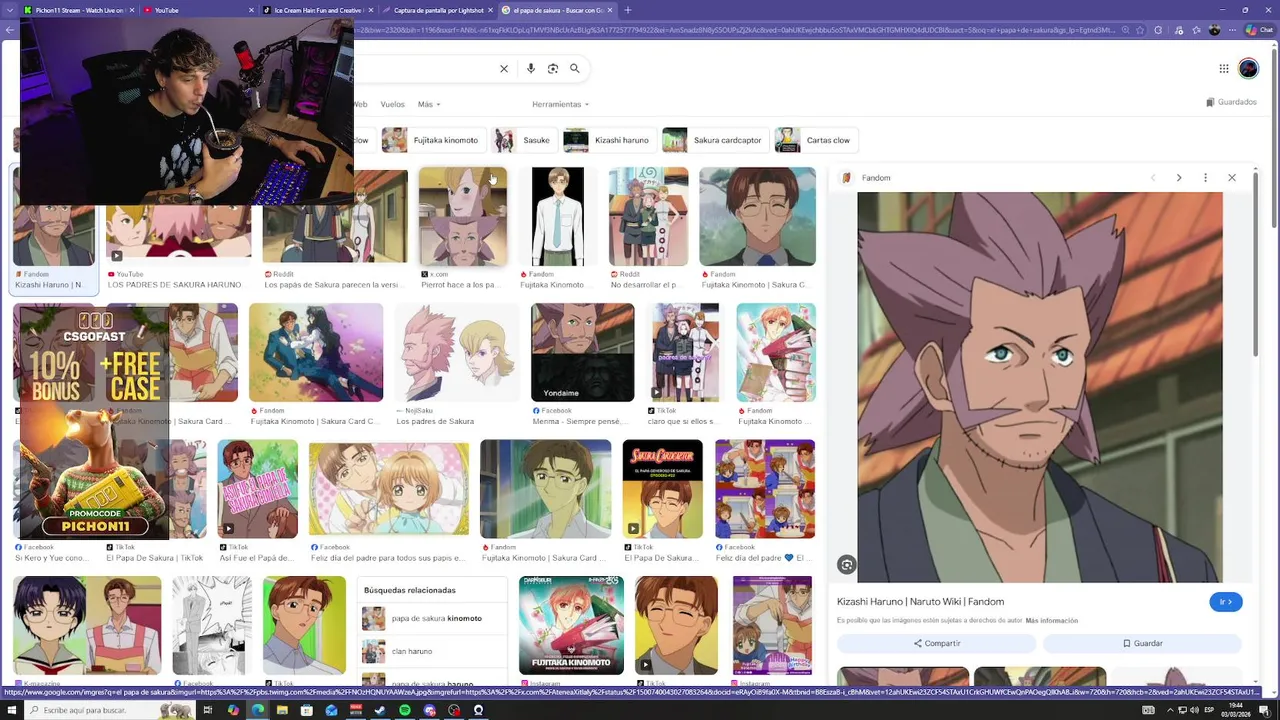Close the Lightshot browser tab
The width and height of the screenshot is (1280, 720).
click(490, 10)
